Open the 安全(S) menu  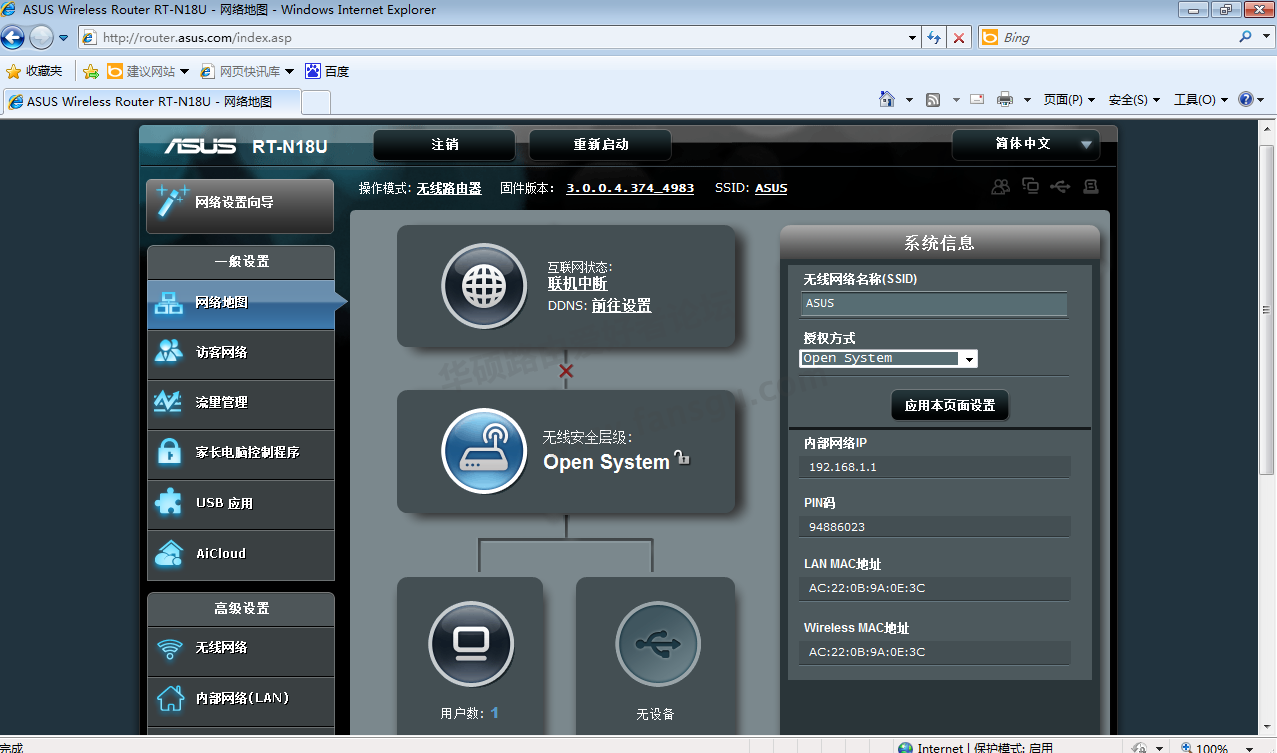pos(1134,99)
